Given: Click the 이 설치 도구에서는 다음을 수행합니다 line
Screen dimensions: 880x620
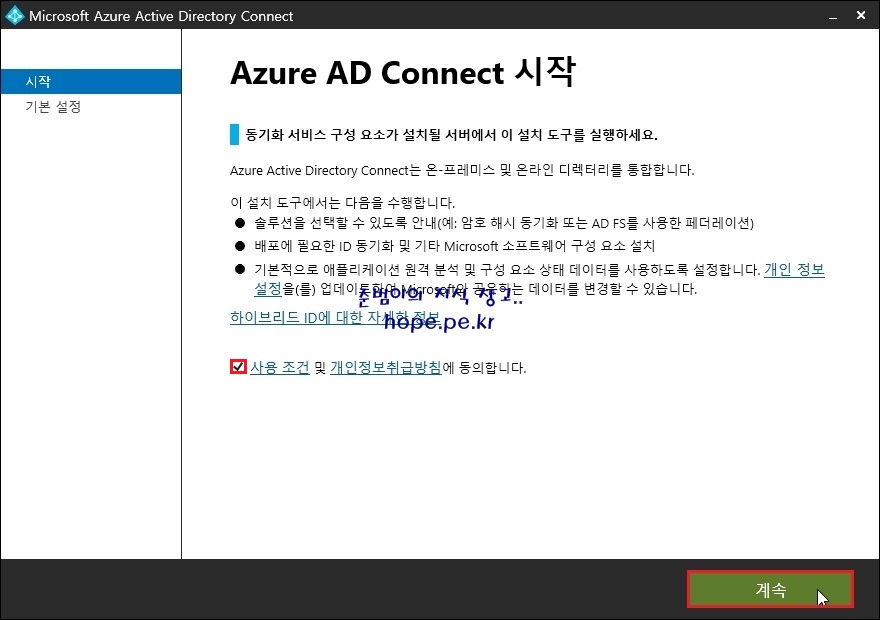Looking at the screenshot, I should pyautogui.click(x=342, y=203).
